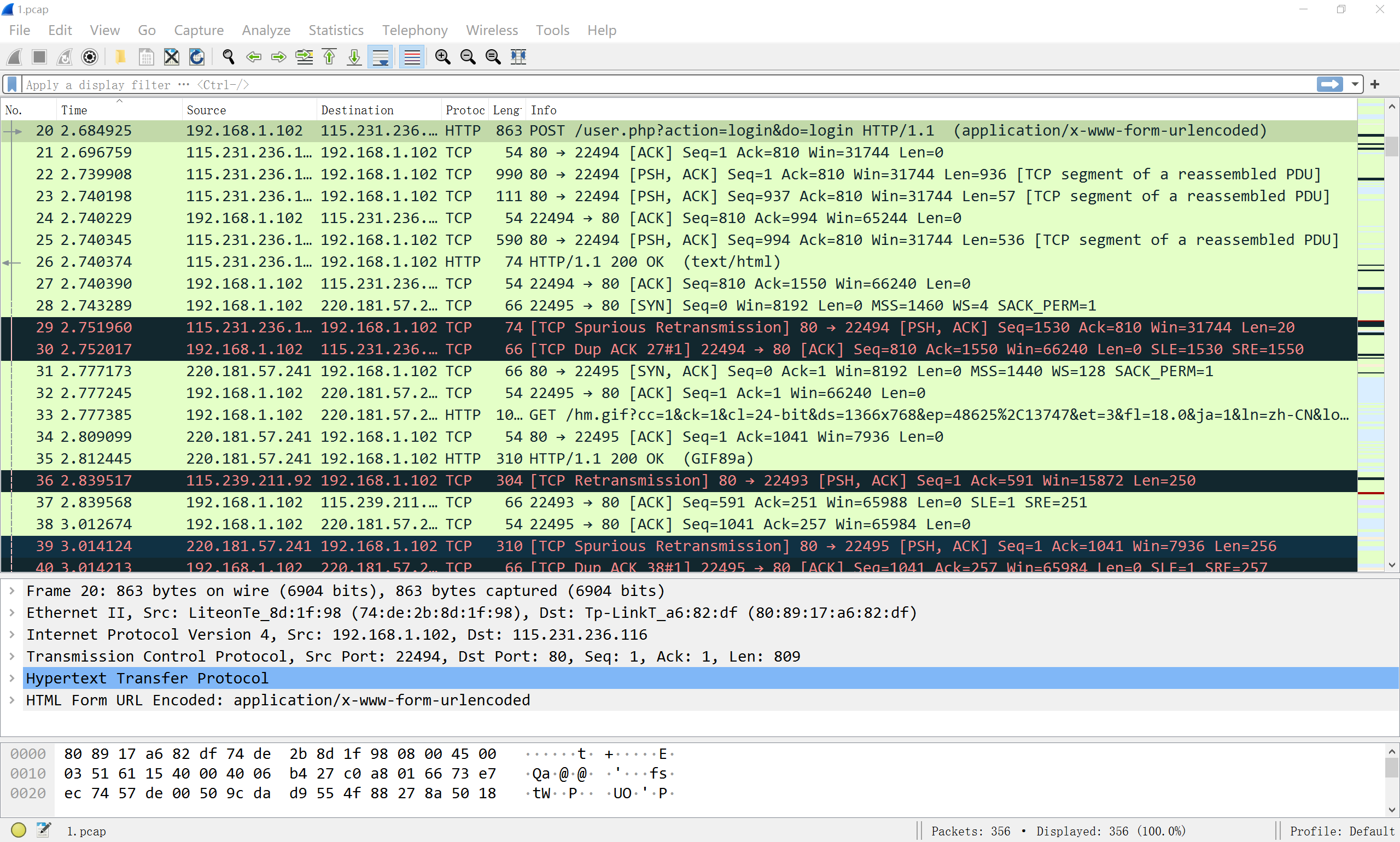Open the Tools menu
Viewport: 1400px width, 842px height.
(x=553, y=30)
